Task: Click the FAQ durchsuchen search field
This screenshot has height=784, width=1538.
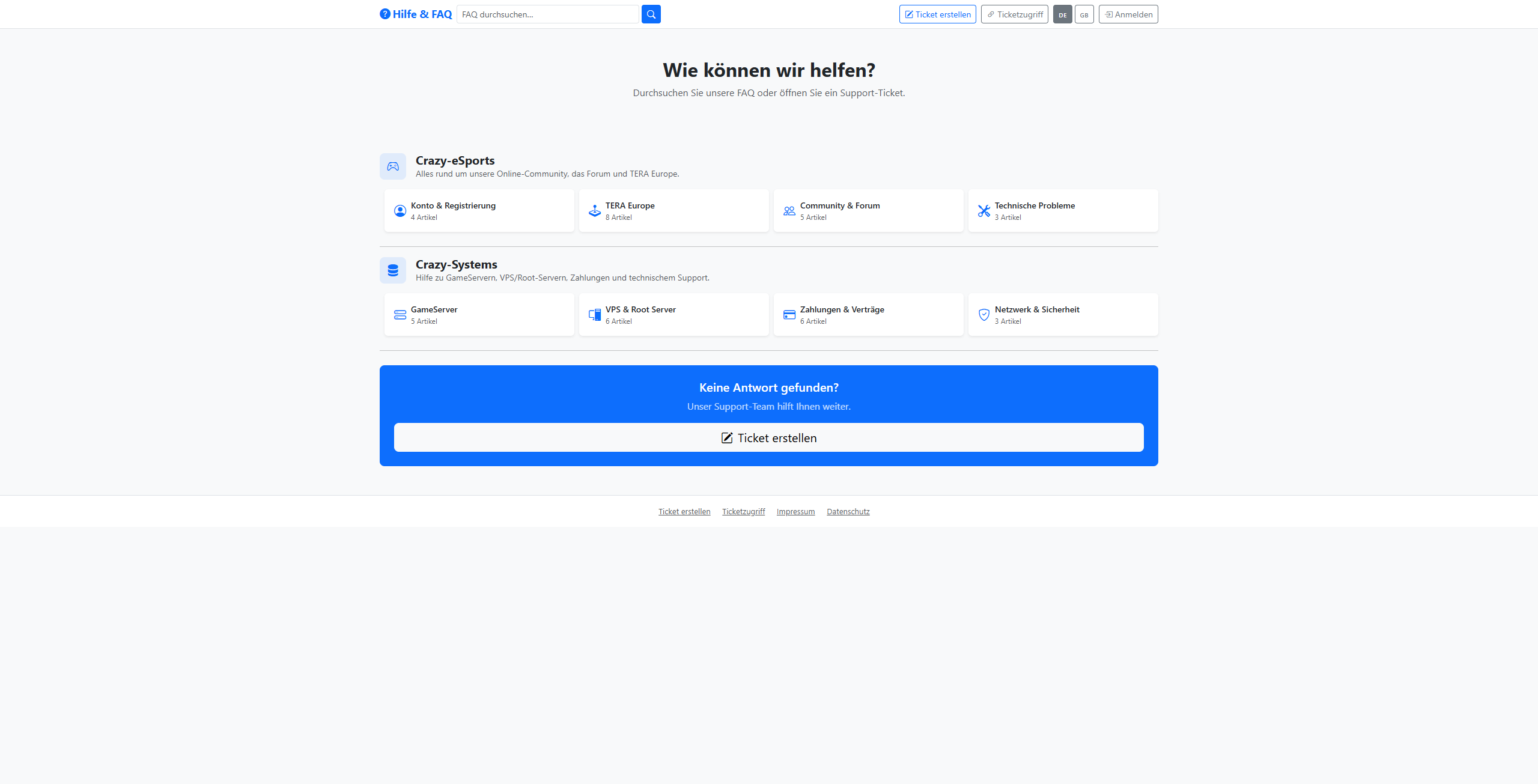Action: [548, 14]
